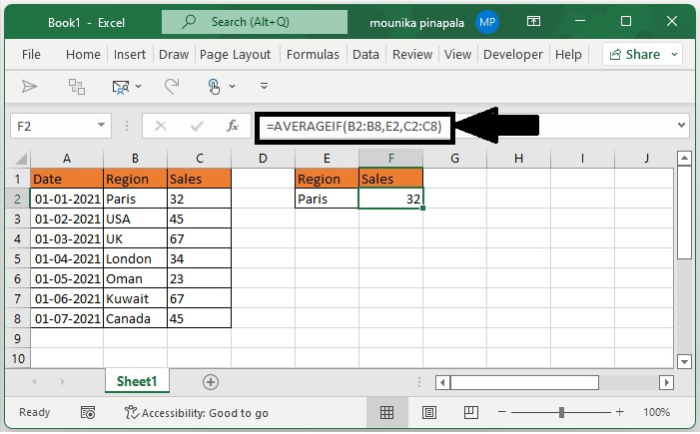Click the Canada cell
Image resolution: width=700 pixels, height=434 pixels.
[135, 318]
